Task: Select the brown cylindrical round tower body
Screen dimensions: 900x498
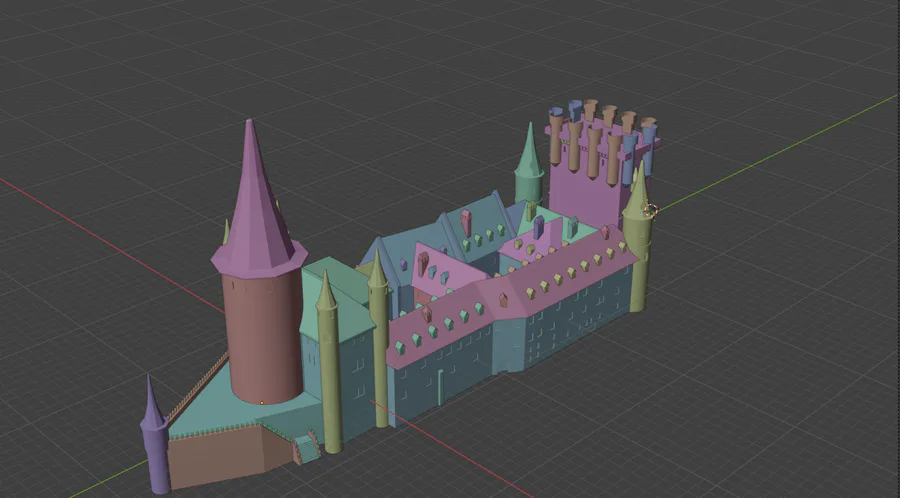Action: click(263, 339)
